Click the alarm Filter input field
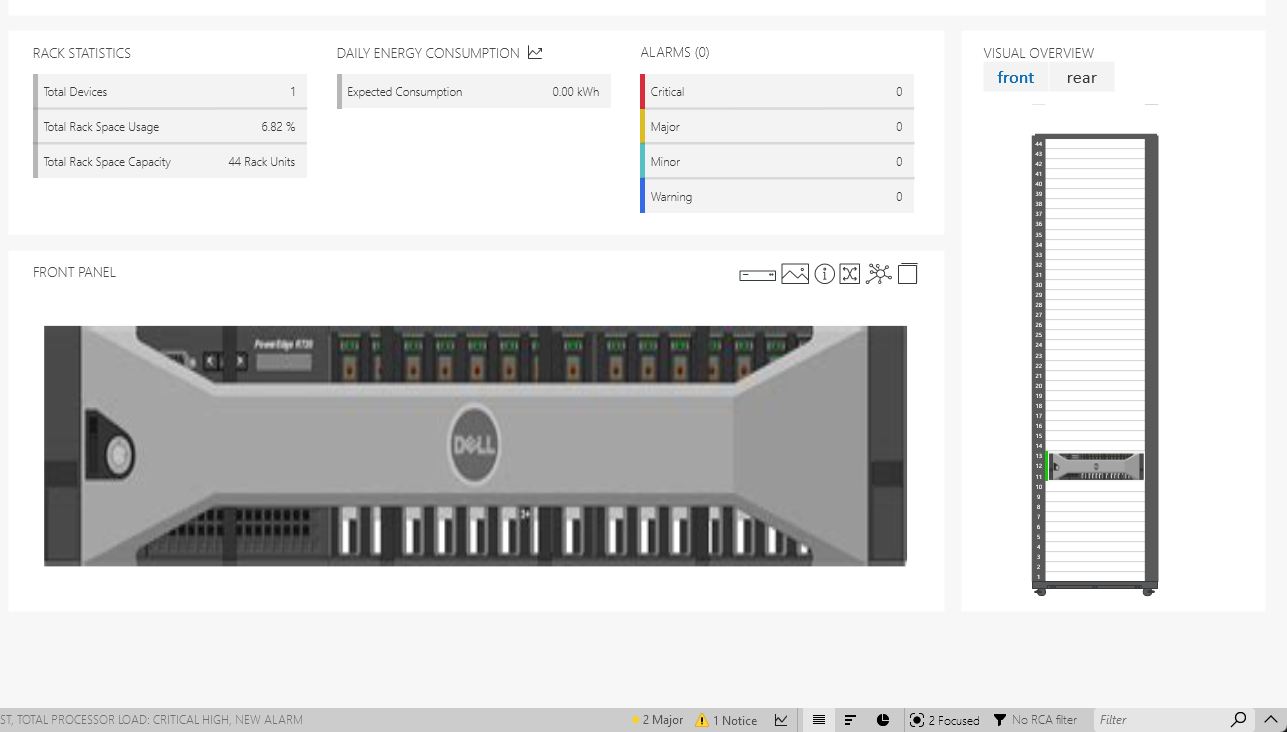The height and width of the screenshot is (732, 1287). (x=1160, y=720)
